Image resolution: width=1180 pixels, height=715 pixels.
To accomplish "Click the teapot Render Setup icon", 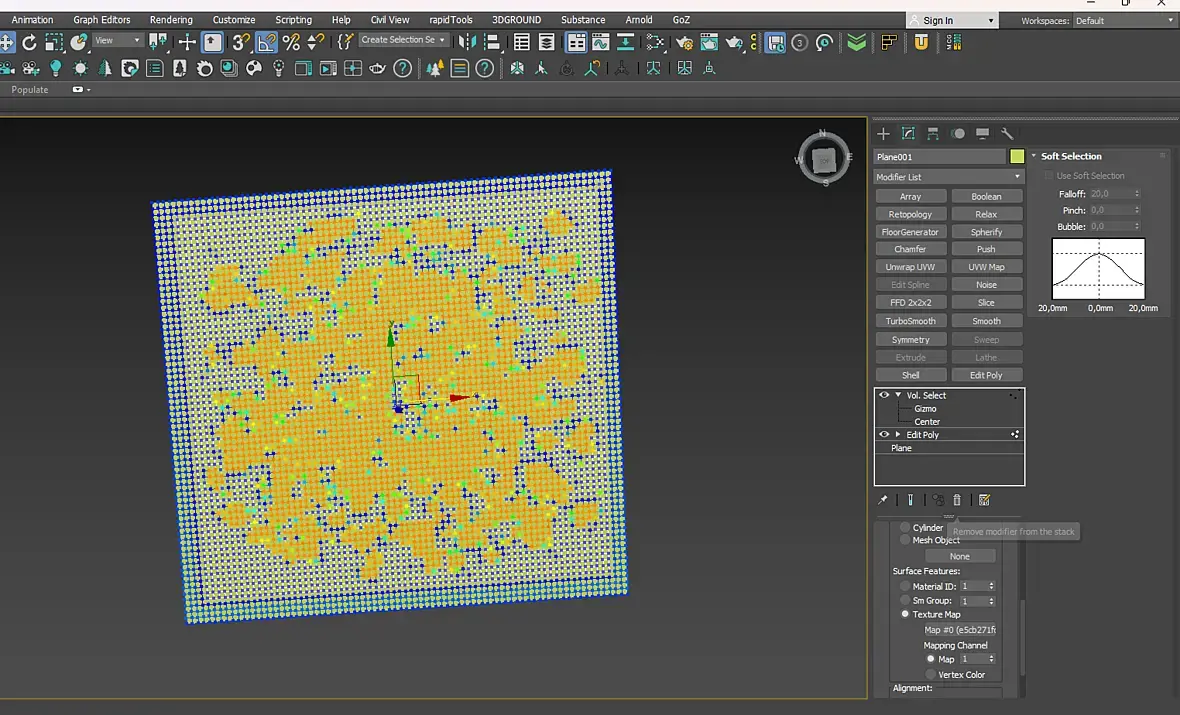I will (684, 42).
